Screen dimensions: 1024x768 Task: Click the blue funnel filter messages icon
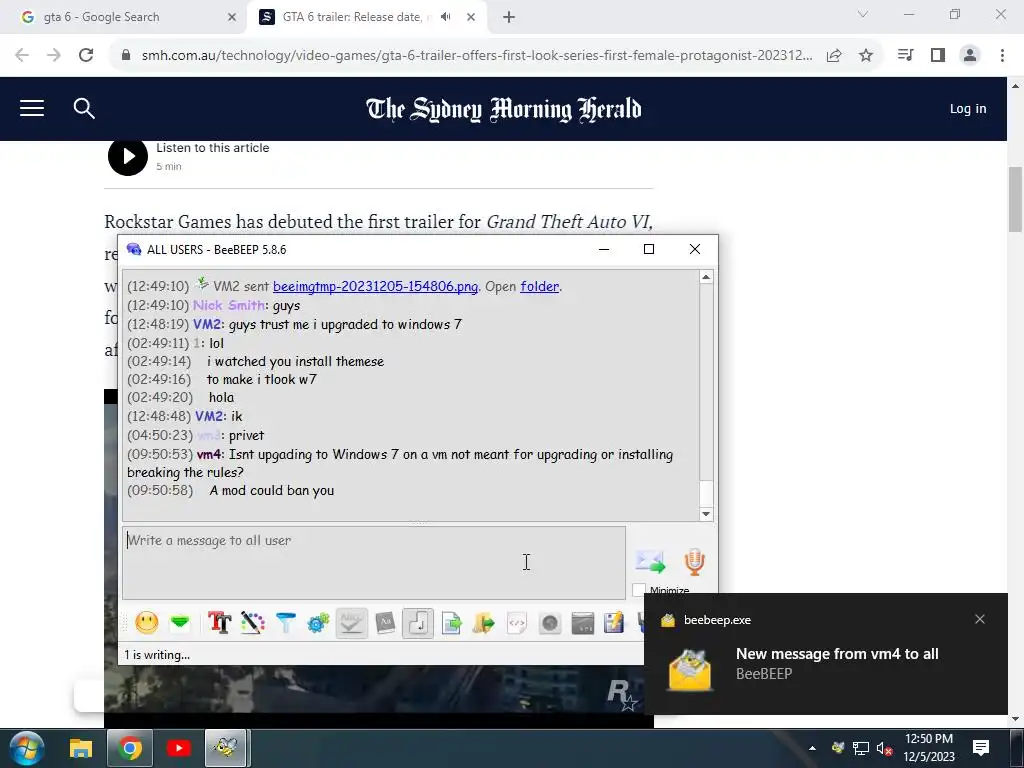pos(285,623)
